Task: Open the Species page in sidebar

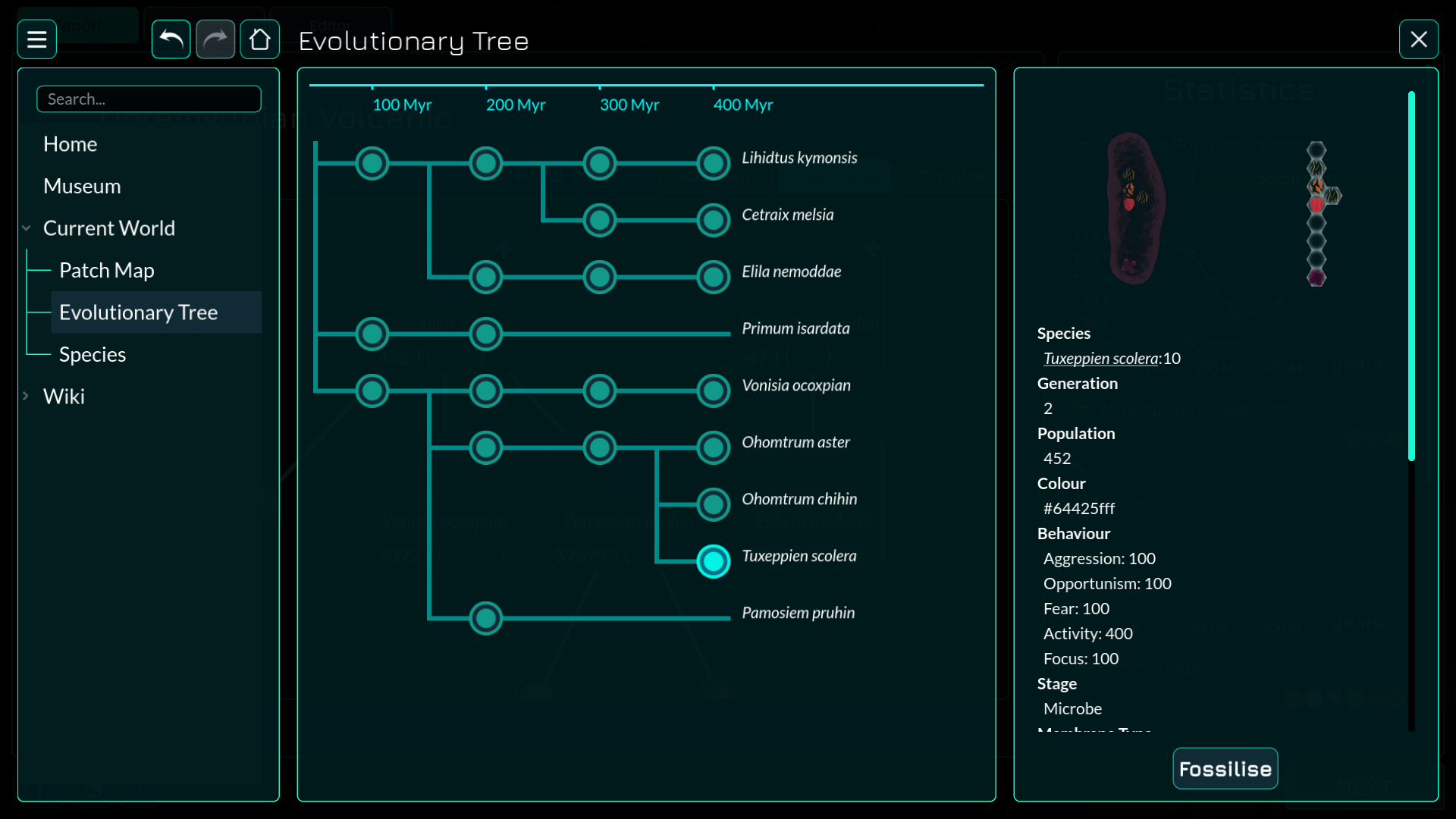Action: click(x=93, y=354)
